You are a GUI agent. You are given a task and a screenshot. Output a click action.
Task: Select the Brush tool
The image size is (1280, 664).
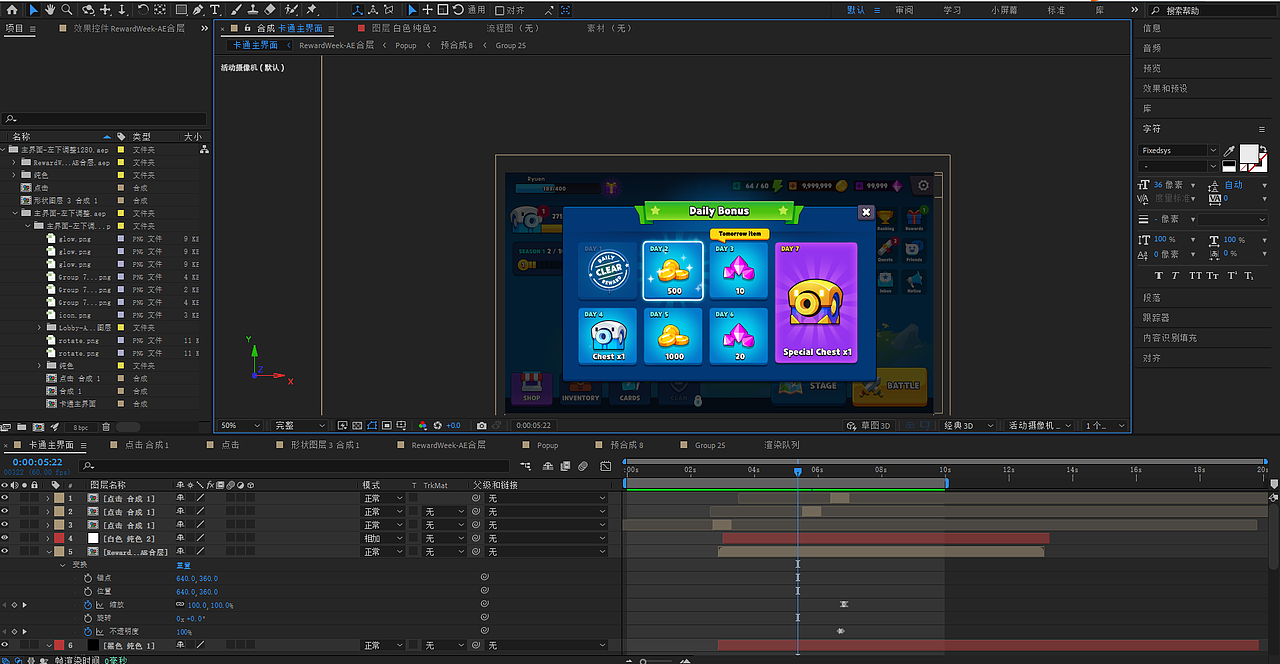tap(237, 9)
